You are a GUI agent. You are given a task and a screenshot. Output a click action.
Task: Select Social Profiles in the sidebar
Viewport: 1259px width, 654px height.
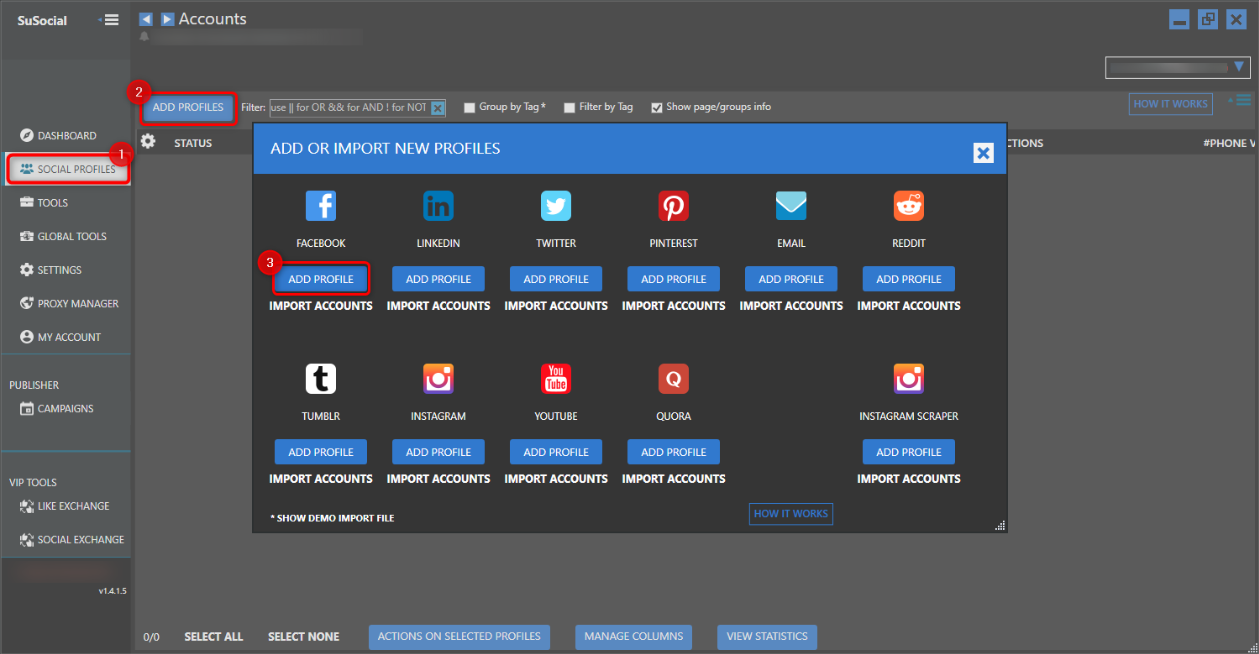coord(68,169)
